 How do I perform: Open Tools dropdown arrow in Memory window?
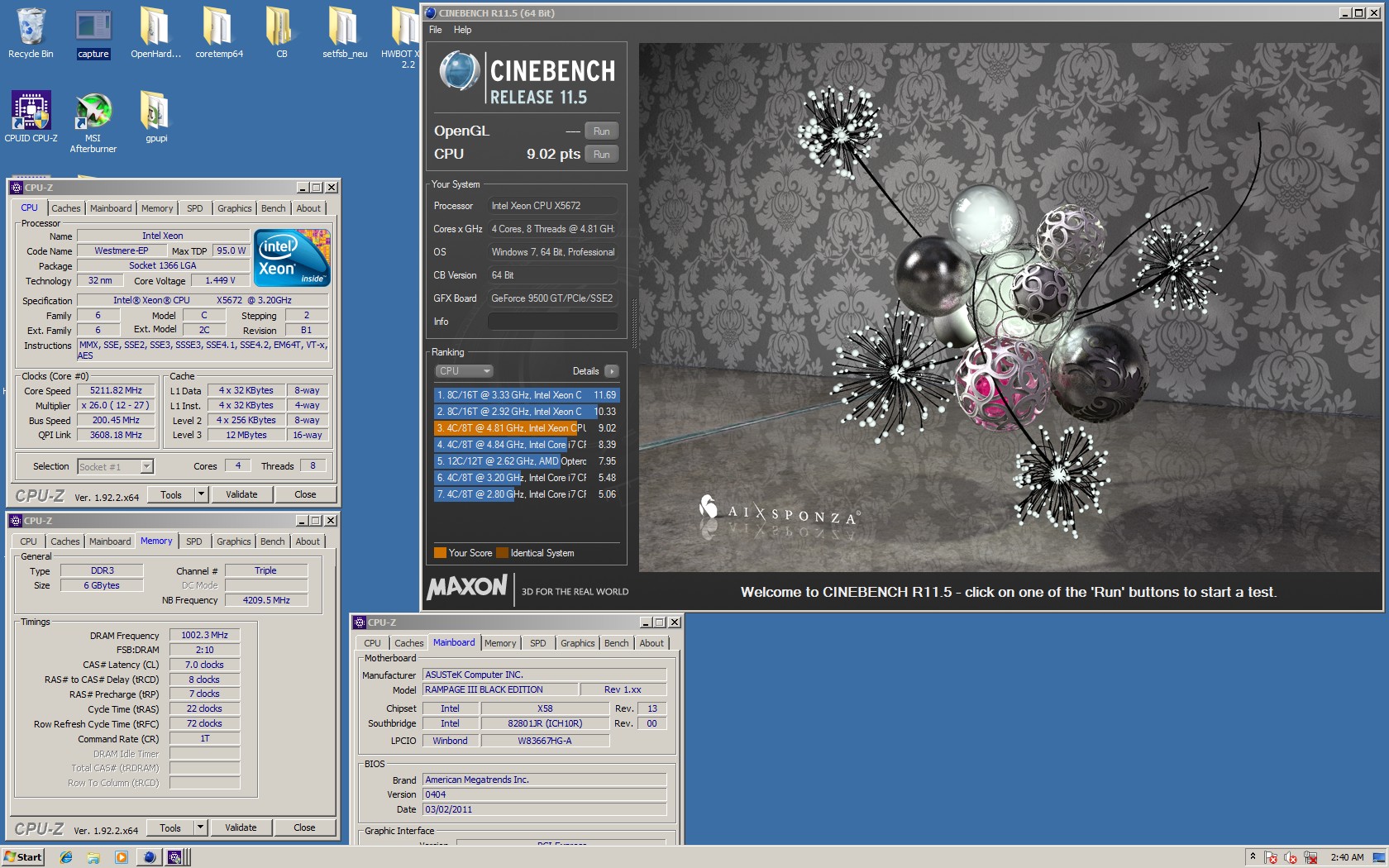[x=200, y=827]
